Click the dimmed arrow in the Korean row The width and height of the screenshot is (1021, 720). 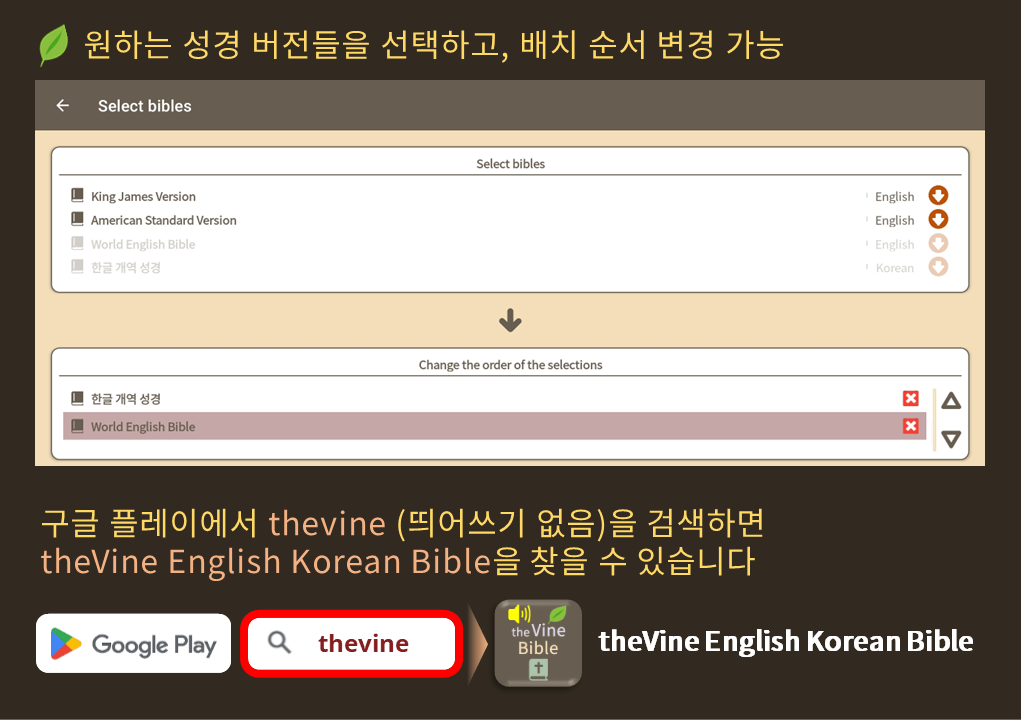coord(938,267)
